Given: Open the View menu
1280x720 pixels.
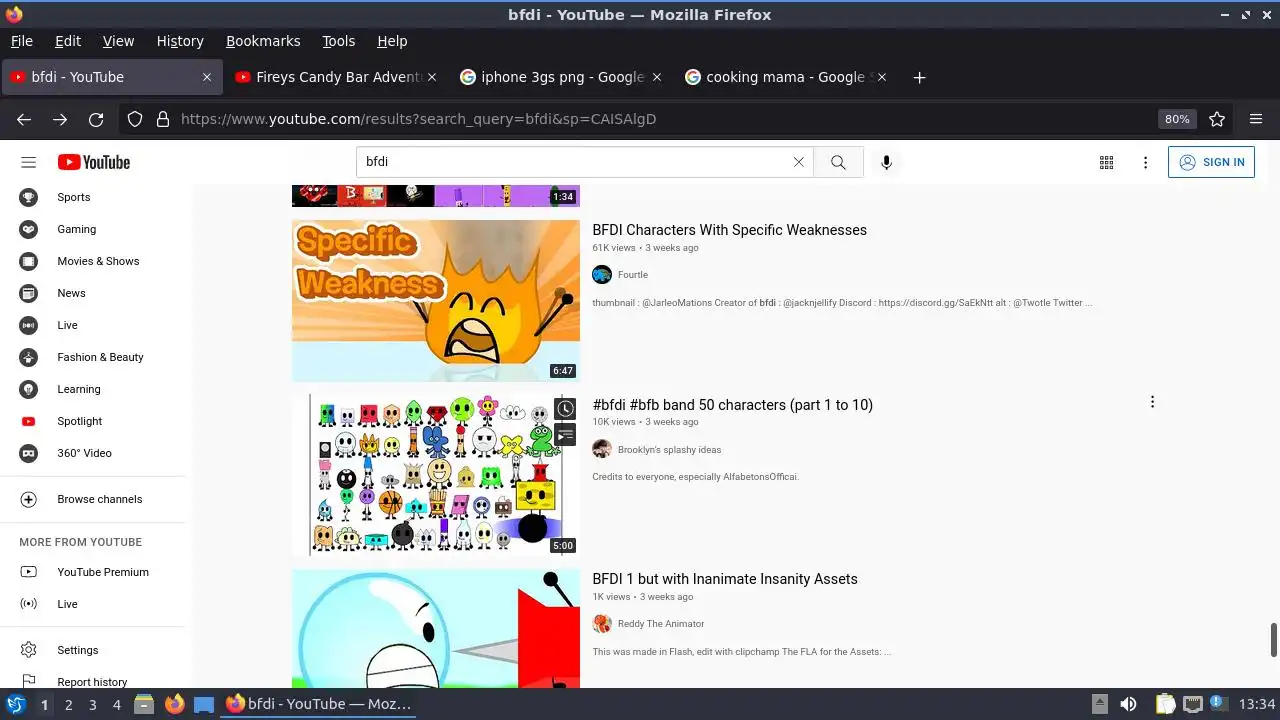Looking at the screenshot, I should pos(118,41).
